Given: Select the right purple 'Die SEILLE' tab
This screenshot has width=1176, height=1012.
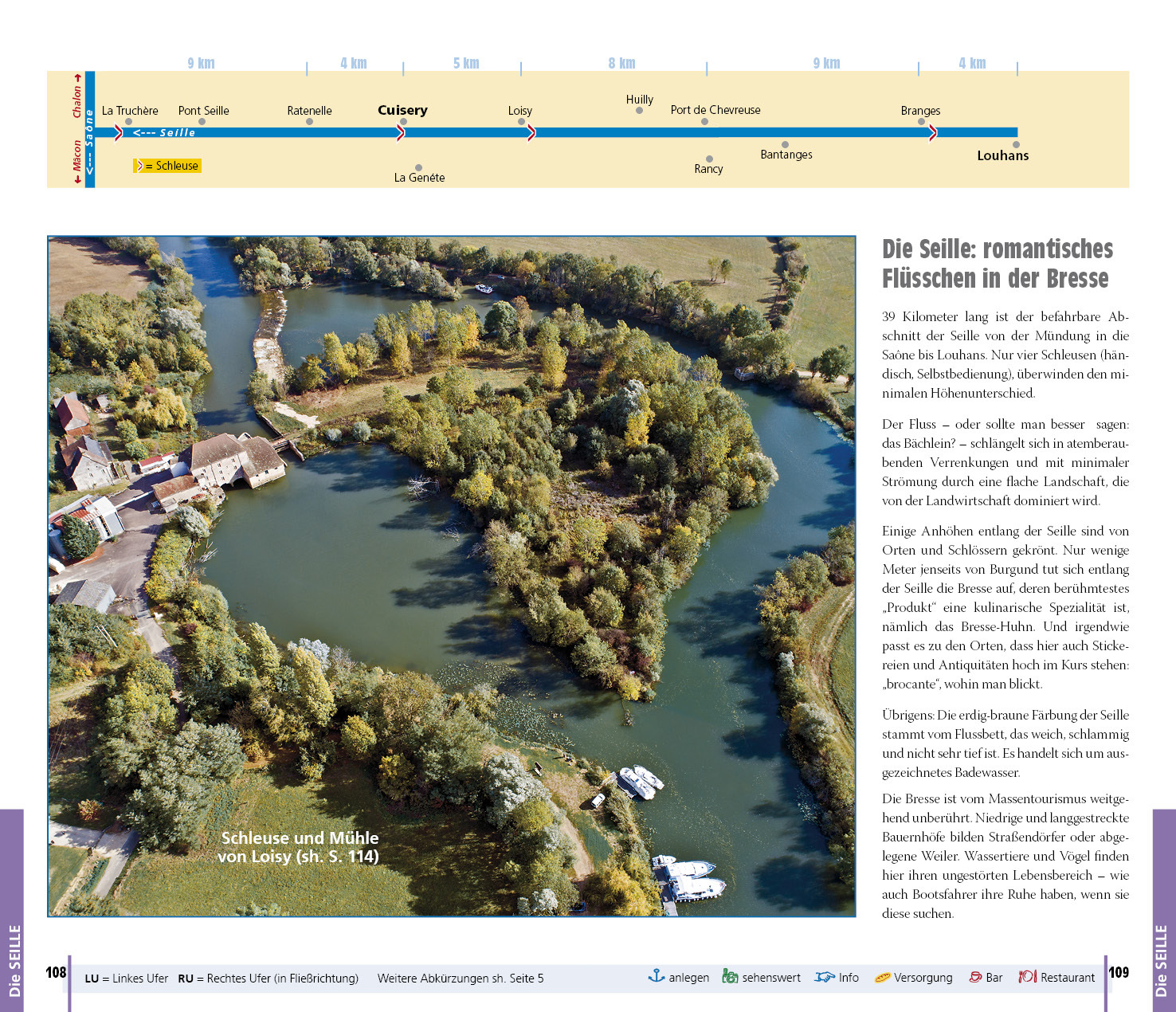Looking at the screenshot, I should (1163, 910).
